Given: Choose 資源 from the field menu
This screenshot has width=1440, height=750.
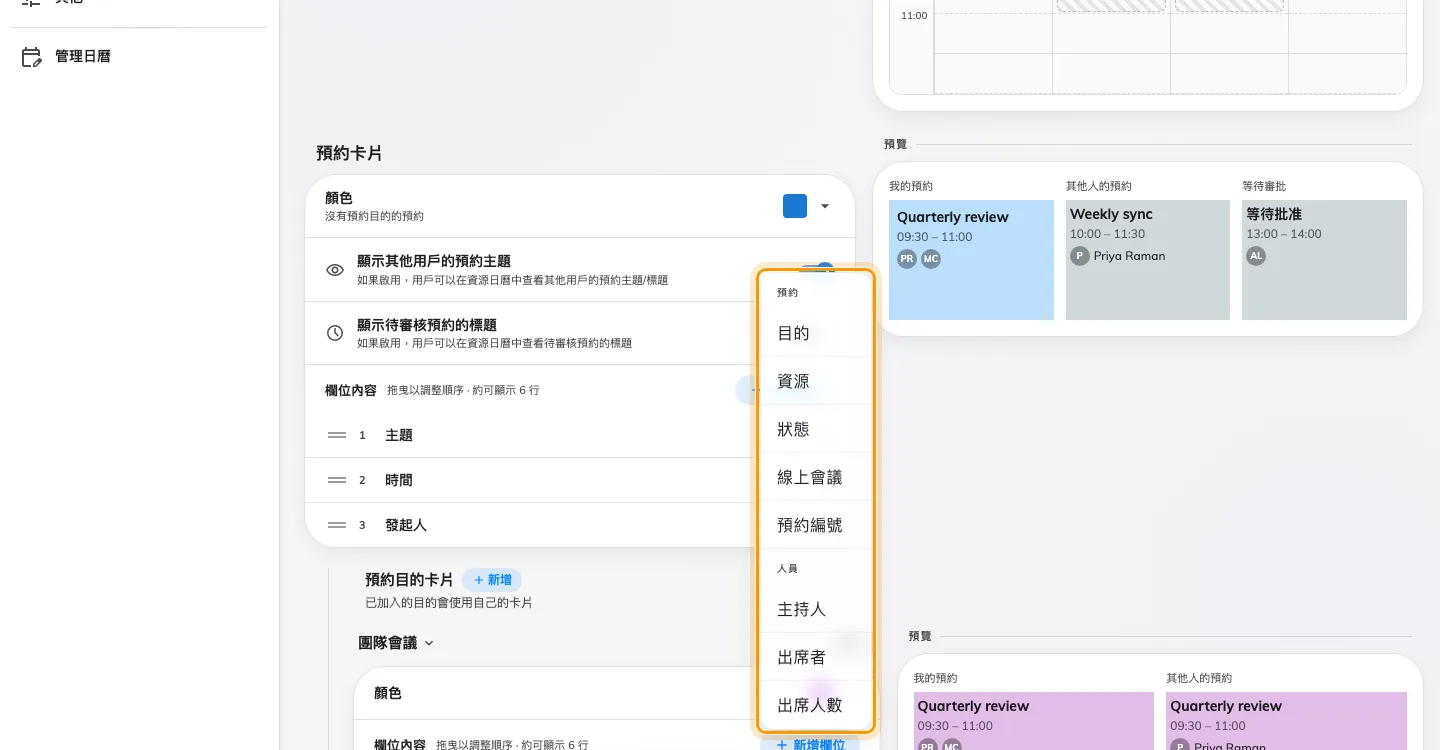Looking at the screenshot, I should (816, 381).
